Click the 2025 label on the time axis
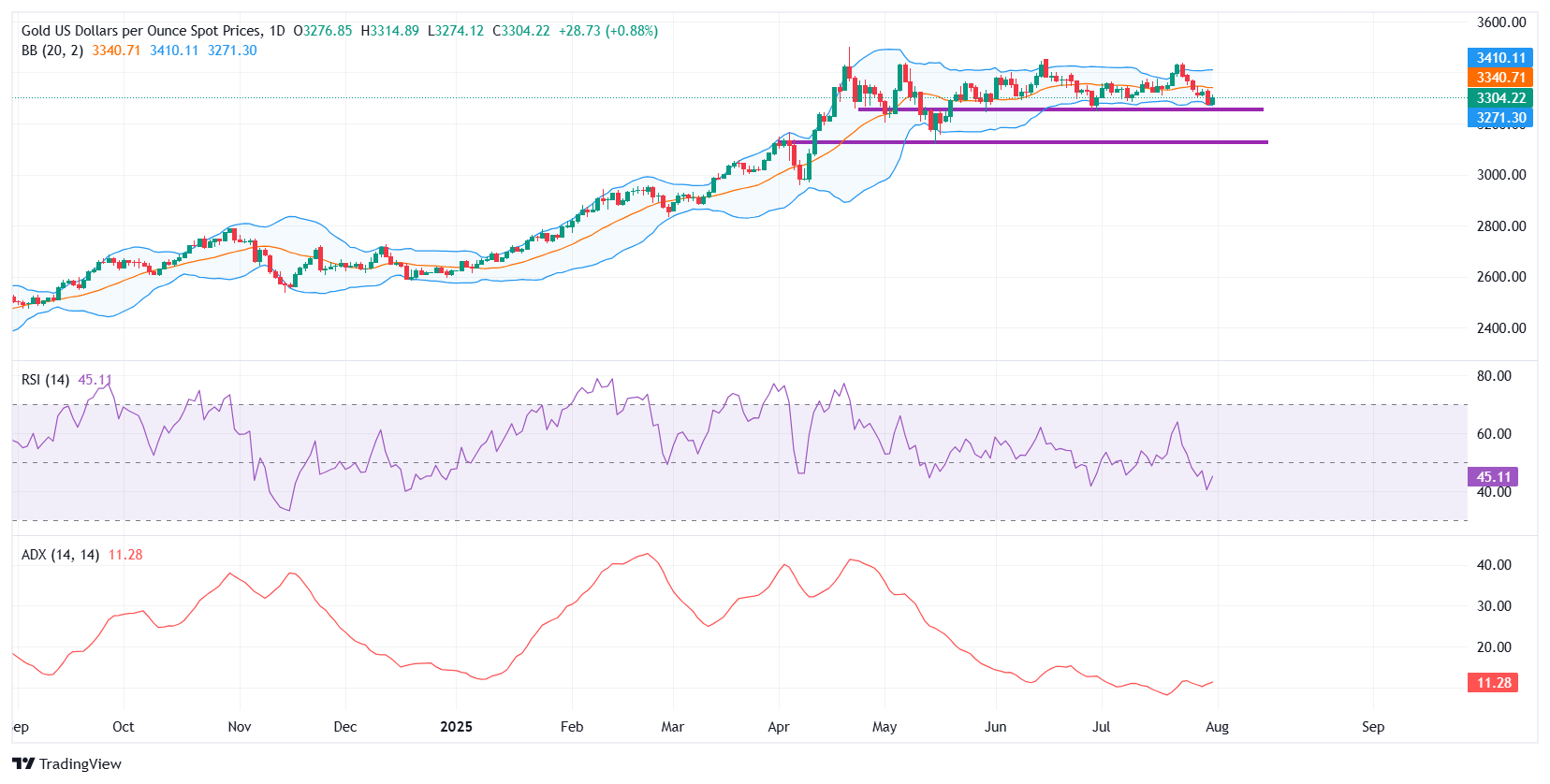1550x784 pixels. point(456,727)
